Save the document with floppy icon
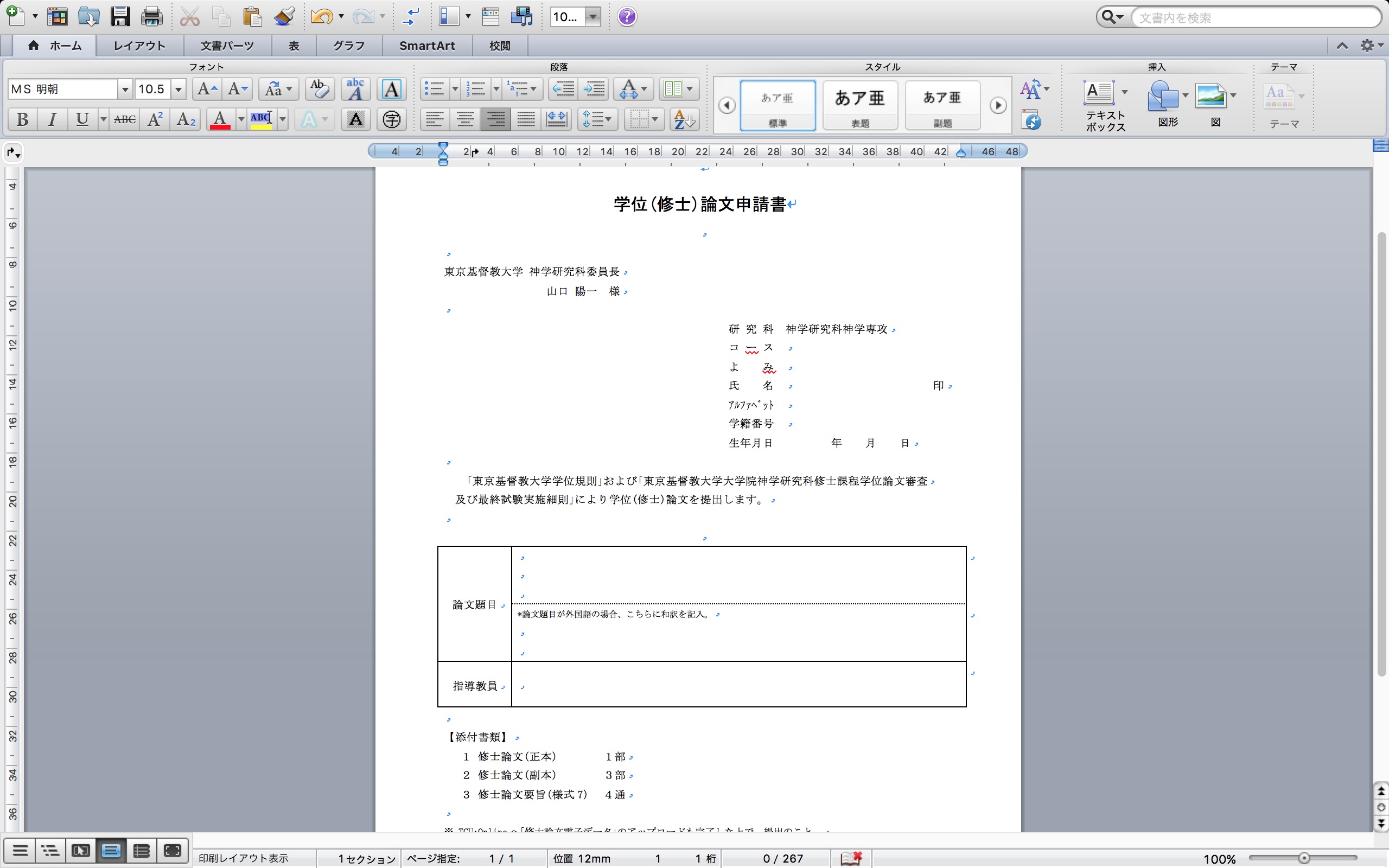This screenshot has width=1389, height=868. (x=120, y=16)
